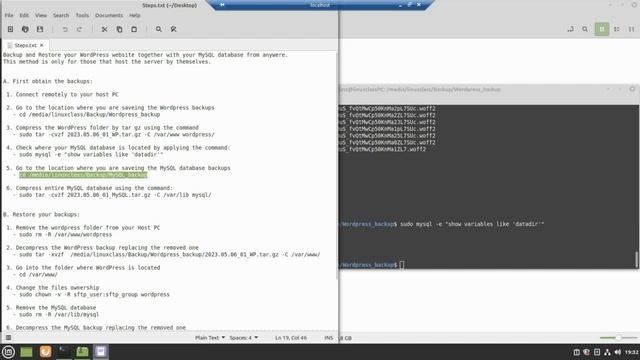Click the 19:32 panel clock
Viewport: 640px width, 360px height.
click(x=631, y=352)
